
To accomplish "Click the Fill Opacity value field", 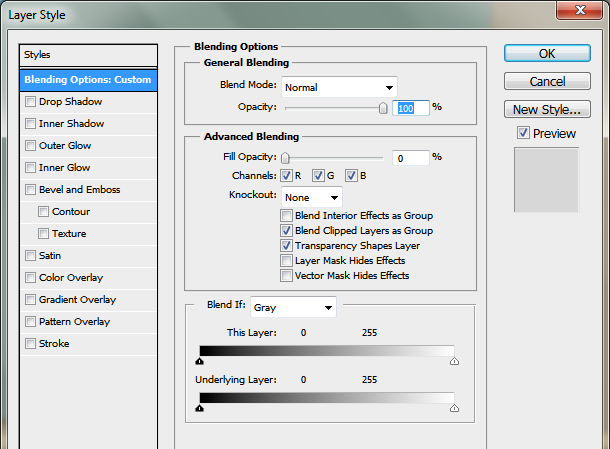I will coord(411,158).
